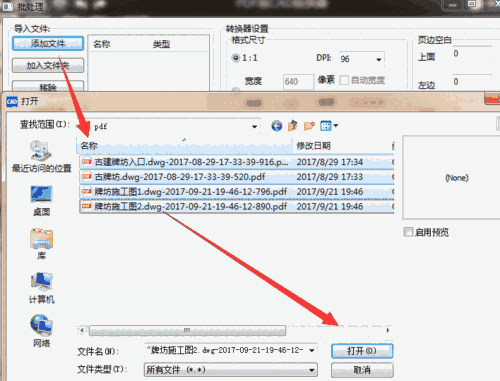This screenshot has width=500, height=381.
Task: Click the CAD icon in Open dialog title bar
Action: (x=12, y=101)
